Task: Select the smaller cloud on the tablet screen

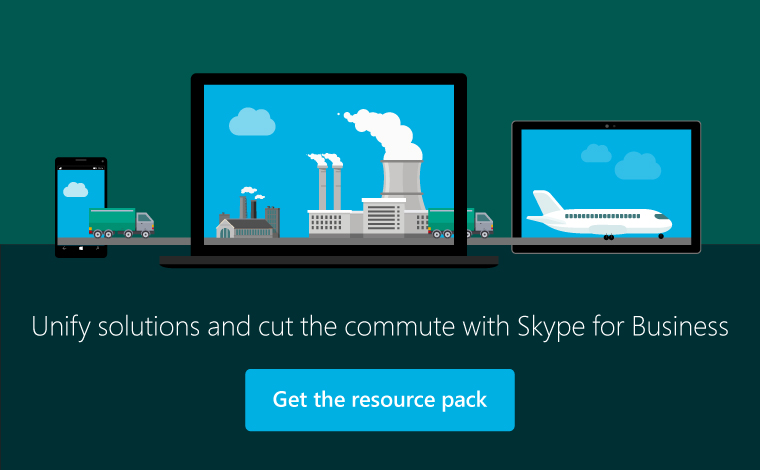Action: coord(596,153)
